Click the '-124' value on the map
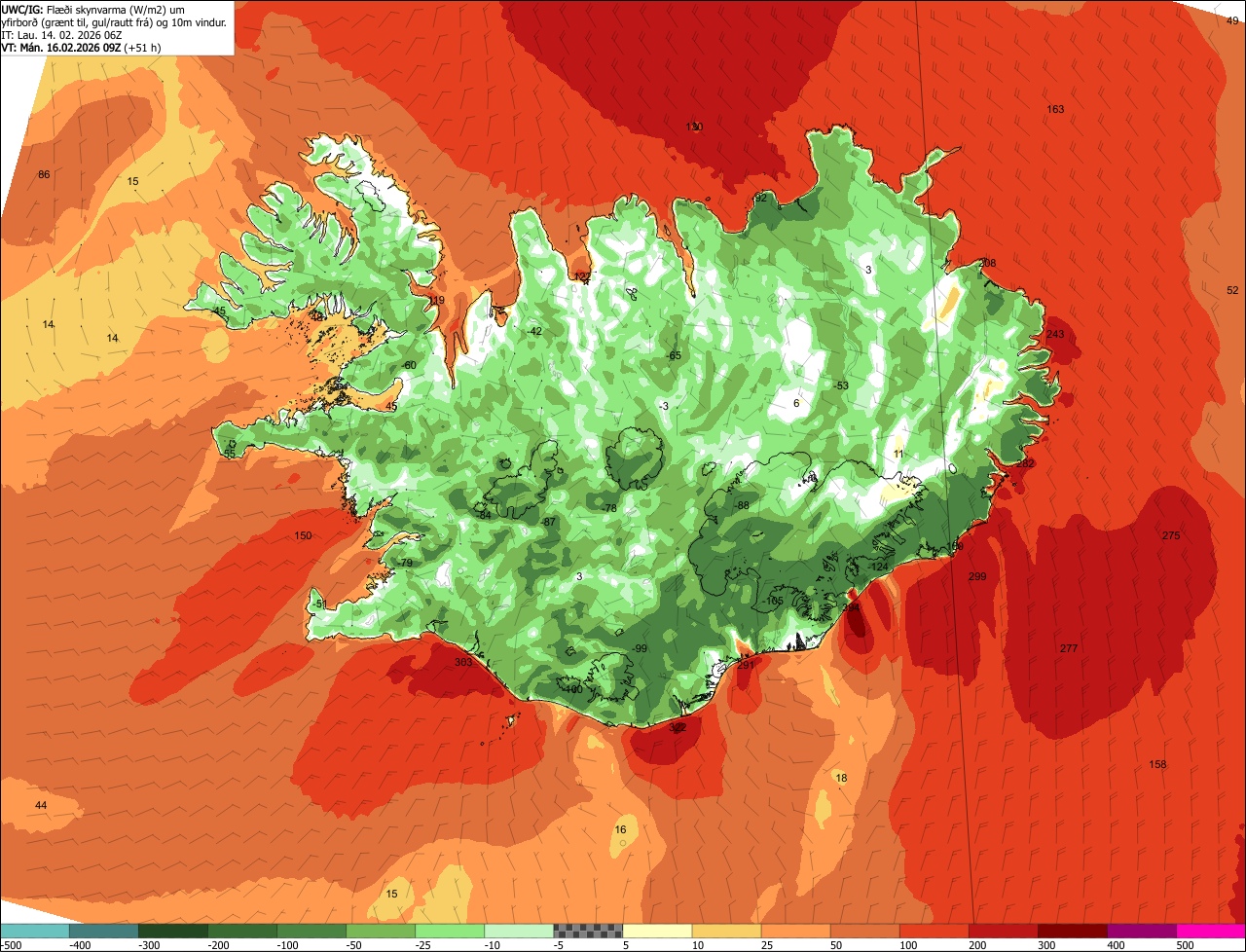This screenshot has width=1246, height=952. [879, 567]
